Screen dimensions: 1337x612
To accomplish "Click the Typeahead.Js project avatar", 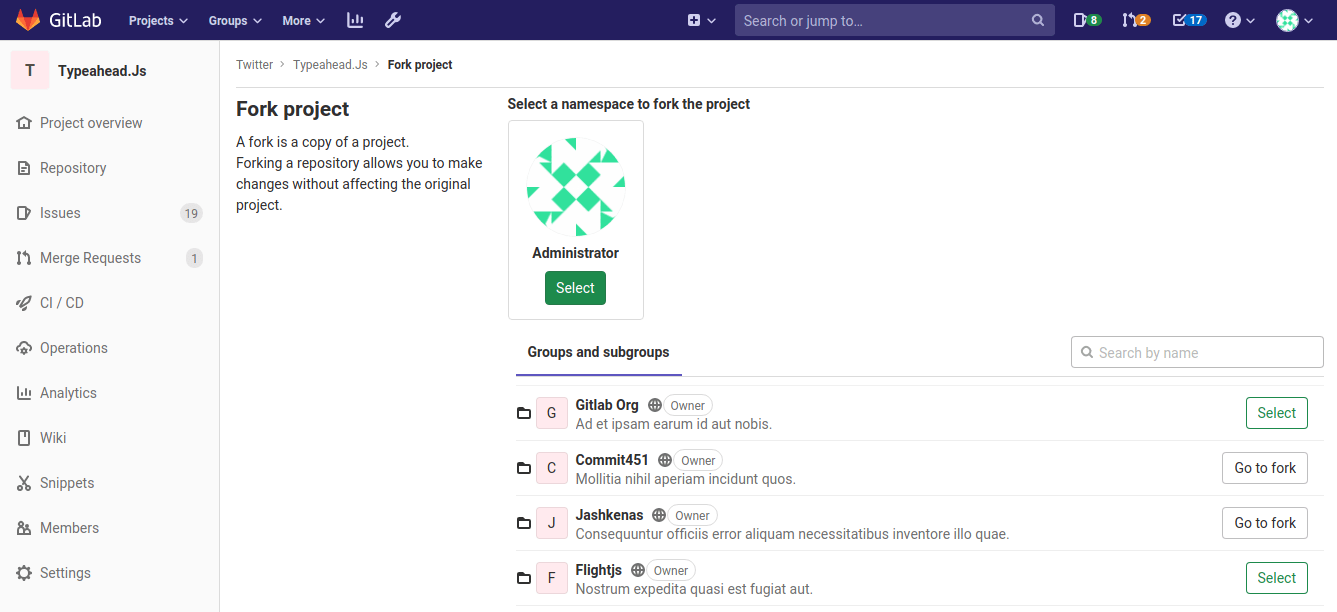I will [x=30, y=71].
